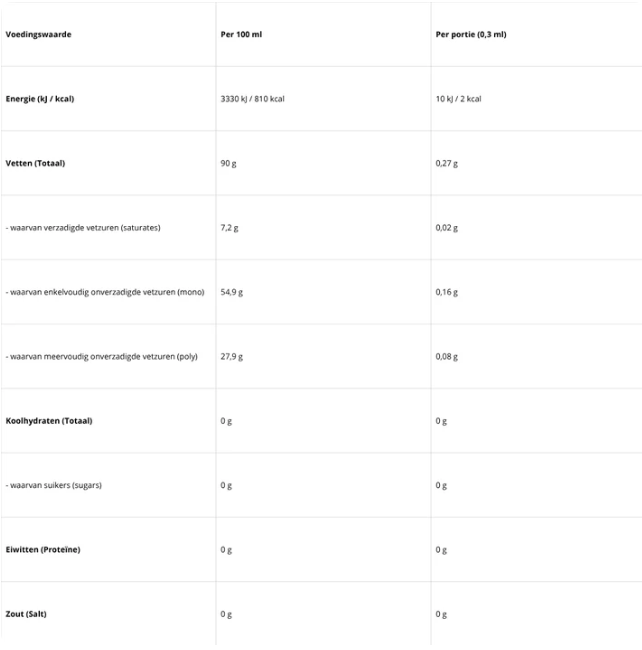The width and height of the screenshot is (642, 650).
Task: Select the 0,16 g per portion value
Action: point(447,292)
